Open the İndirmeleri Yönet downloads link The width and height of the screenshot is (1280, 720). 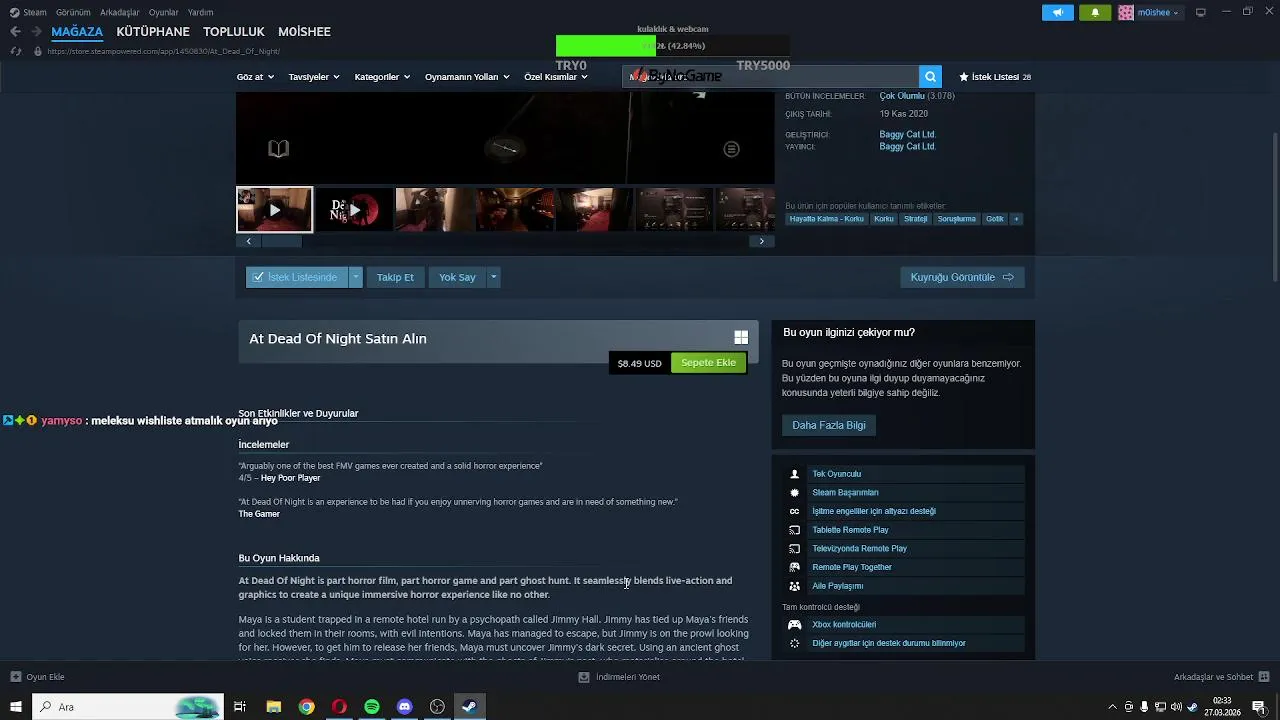tap(619, 677)
